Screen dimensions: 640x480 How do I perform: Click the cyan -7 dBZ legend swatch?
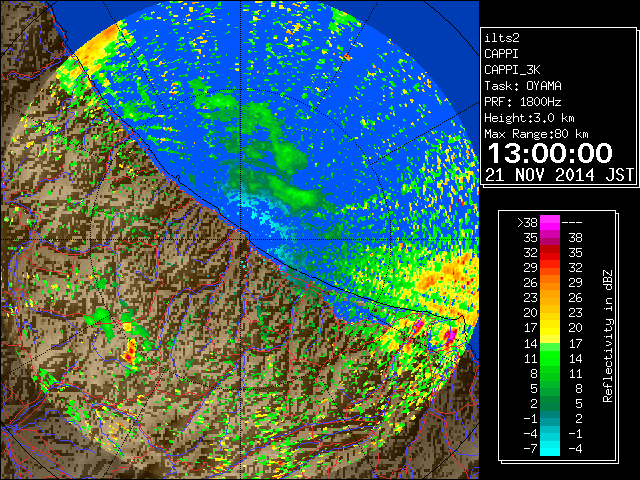point(550,448)
